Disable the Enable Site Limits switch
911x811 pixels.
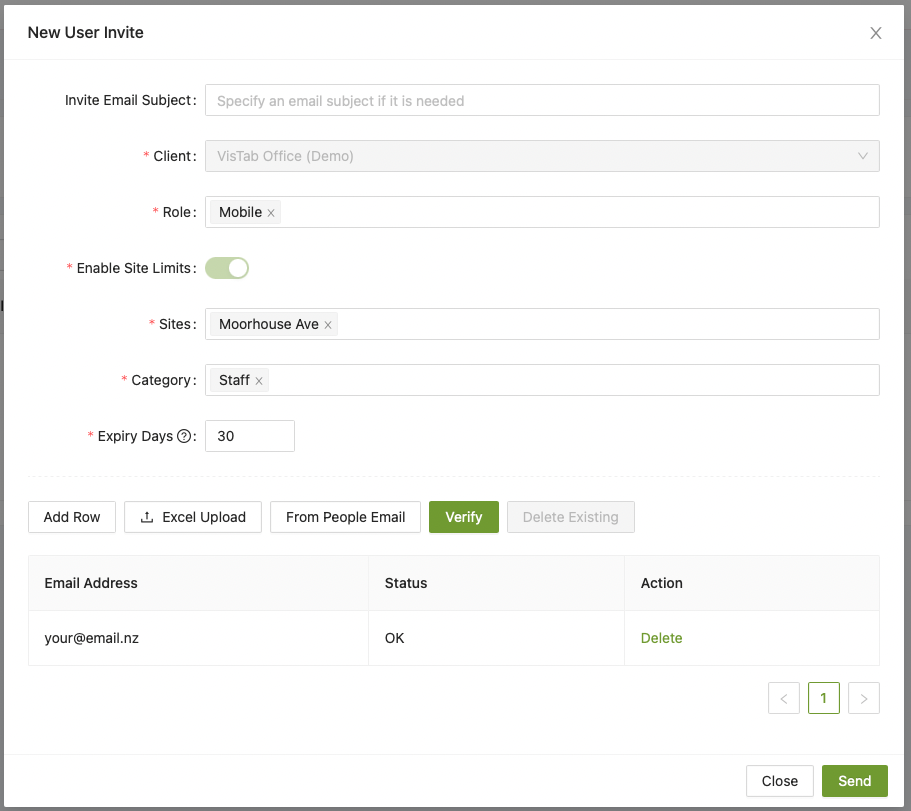227,268
